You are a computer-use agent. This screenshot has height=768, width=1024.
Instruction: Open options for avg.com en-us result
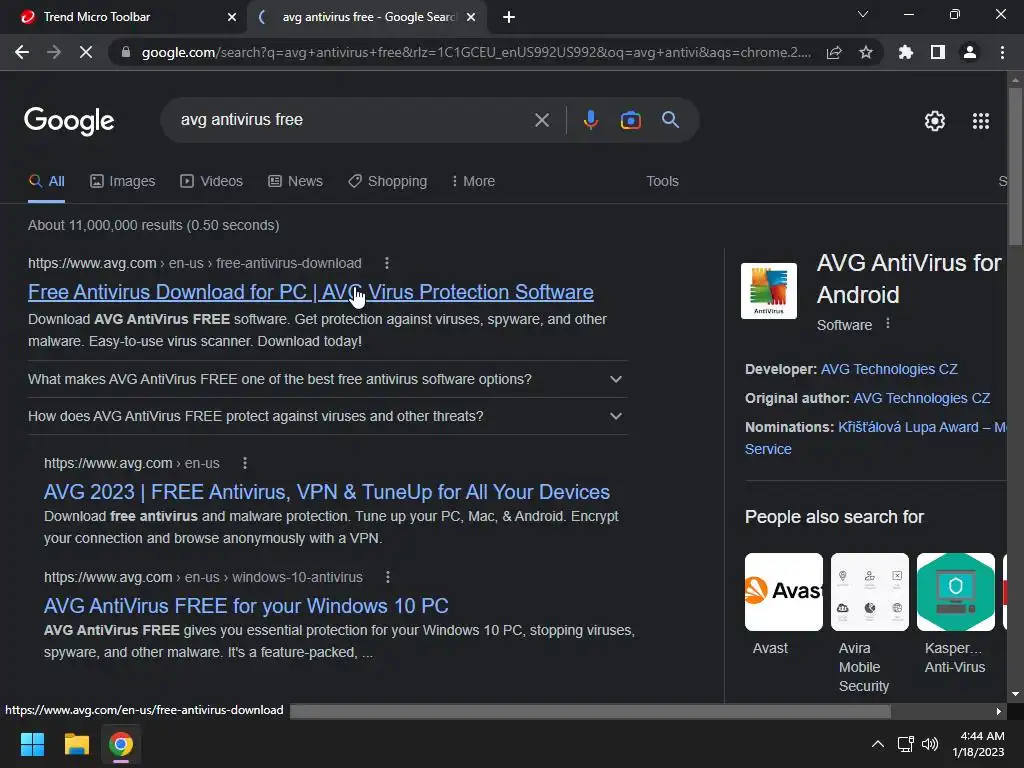(x=245, y=463)
